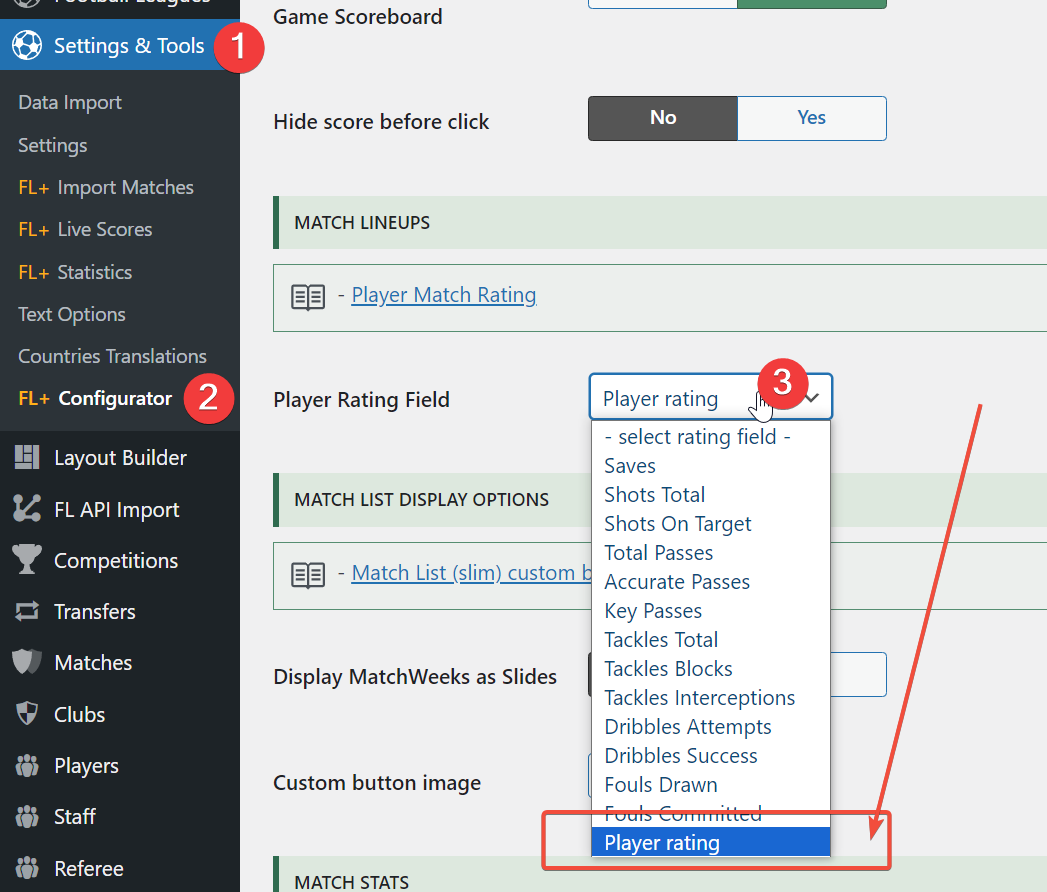This screenshot has width=1047, height=892.
Task: Open the Settings & Tools menu
Action: point(120,45)
